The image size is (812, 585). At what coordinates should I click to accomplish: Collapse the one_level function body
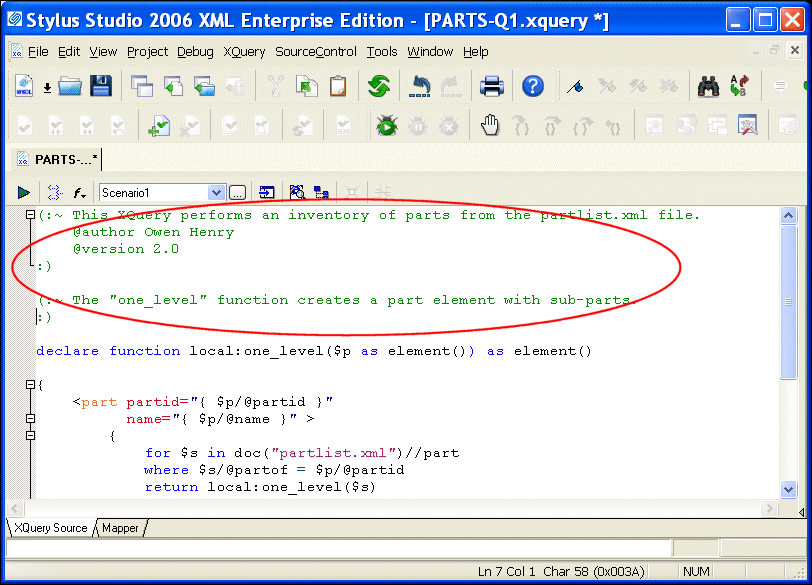click(30, 385)
